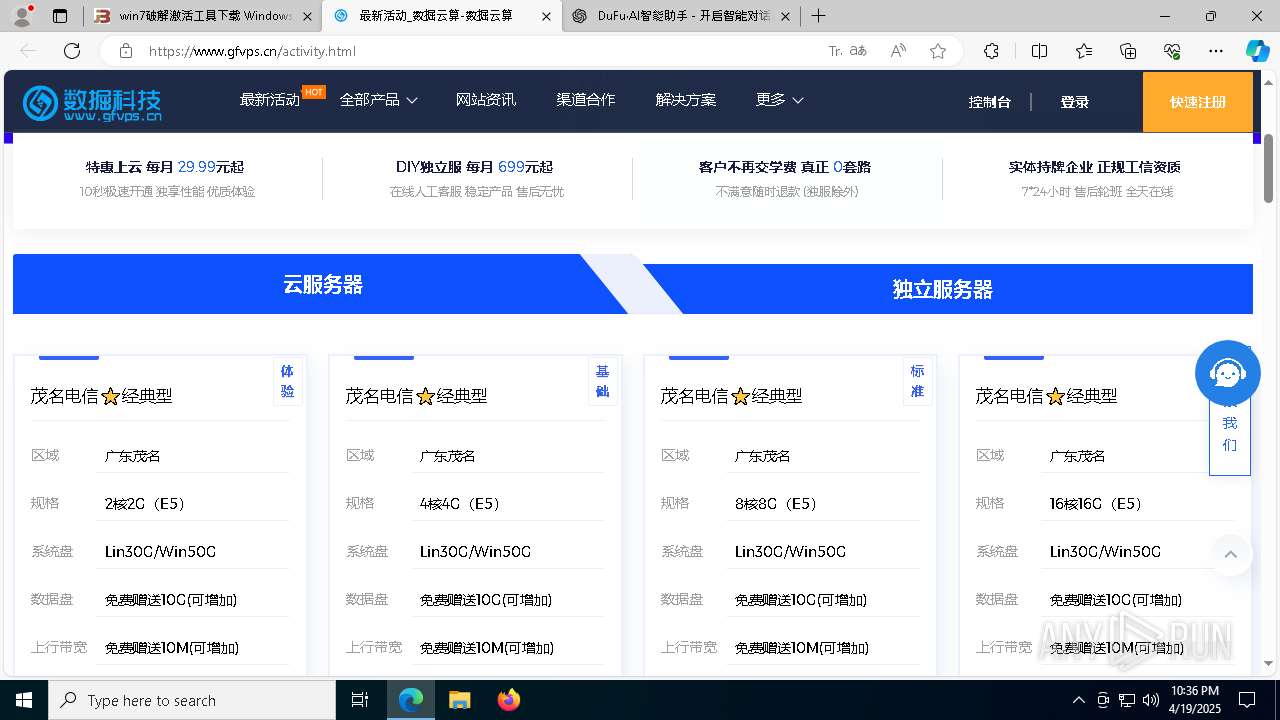The width and height of the screenshot is (1280, 720).
Task: Open 最新活动 in navigation bar
Action: pyautogui.click(x=270, y=100)
